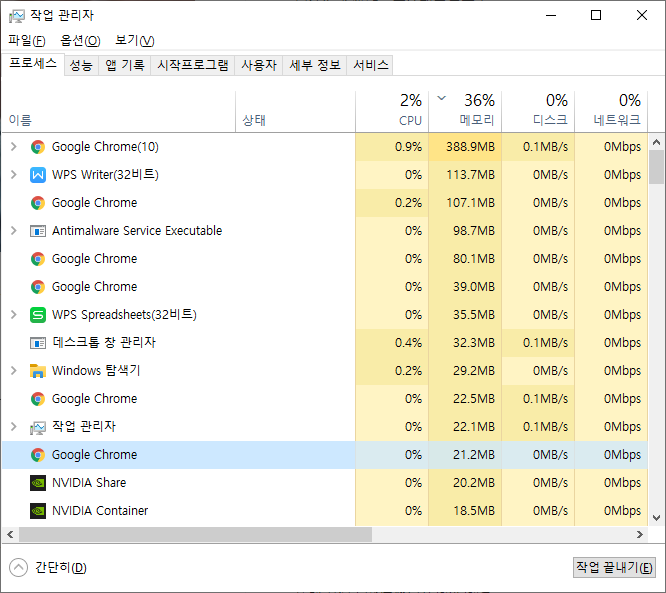
Task: Sort by the 상태 column header
Action: click(x=296, y=111)
